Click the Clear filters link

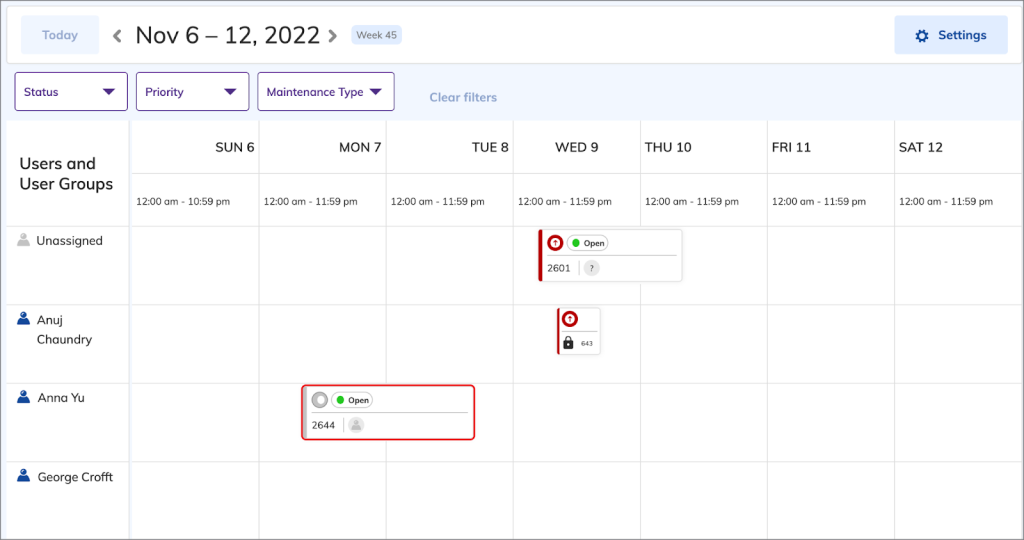(463, 97)
